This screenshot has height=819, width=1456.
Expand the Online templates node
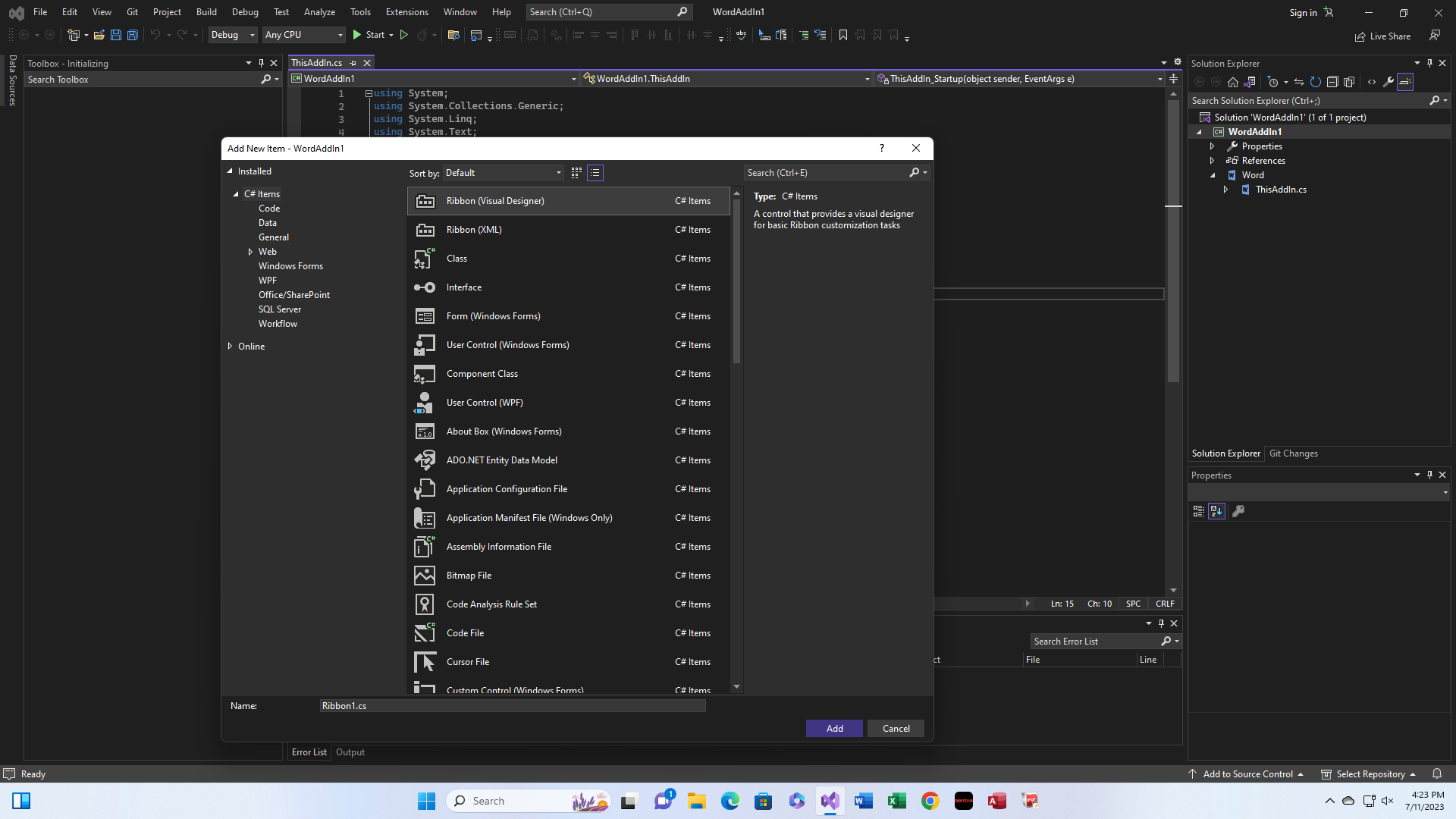[230, 347]
